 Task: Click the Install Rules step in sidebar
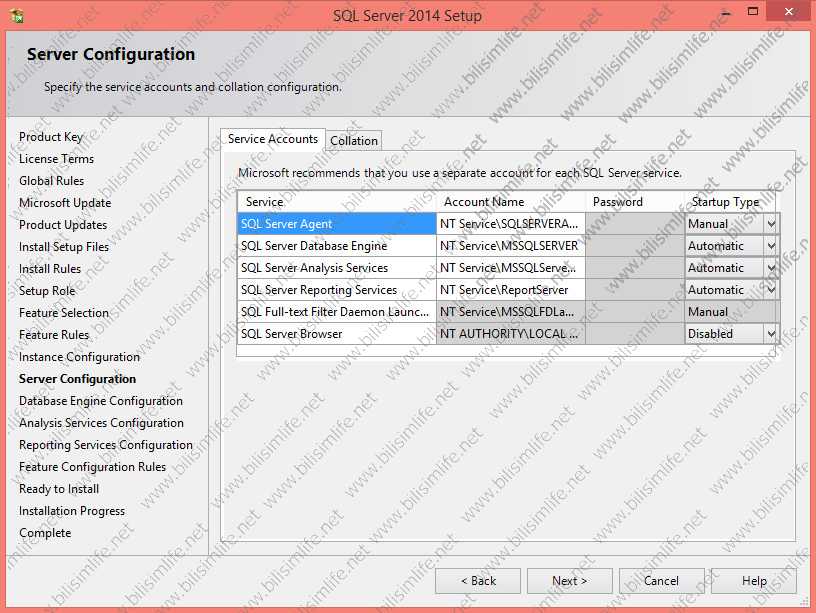coord(50,269)
